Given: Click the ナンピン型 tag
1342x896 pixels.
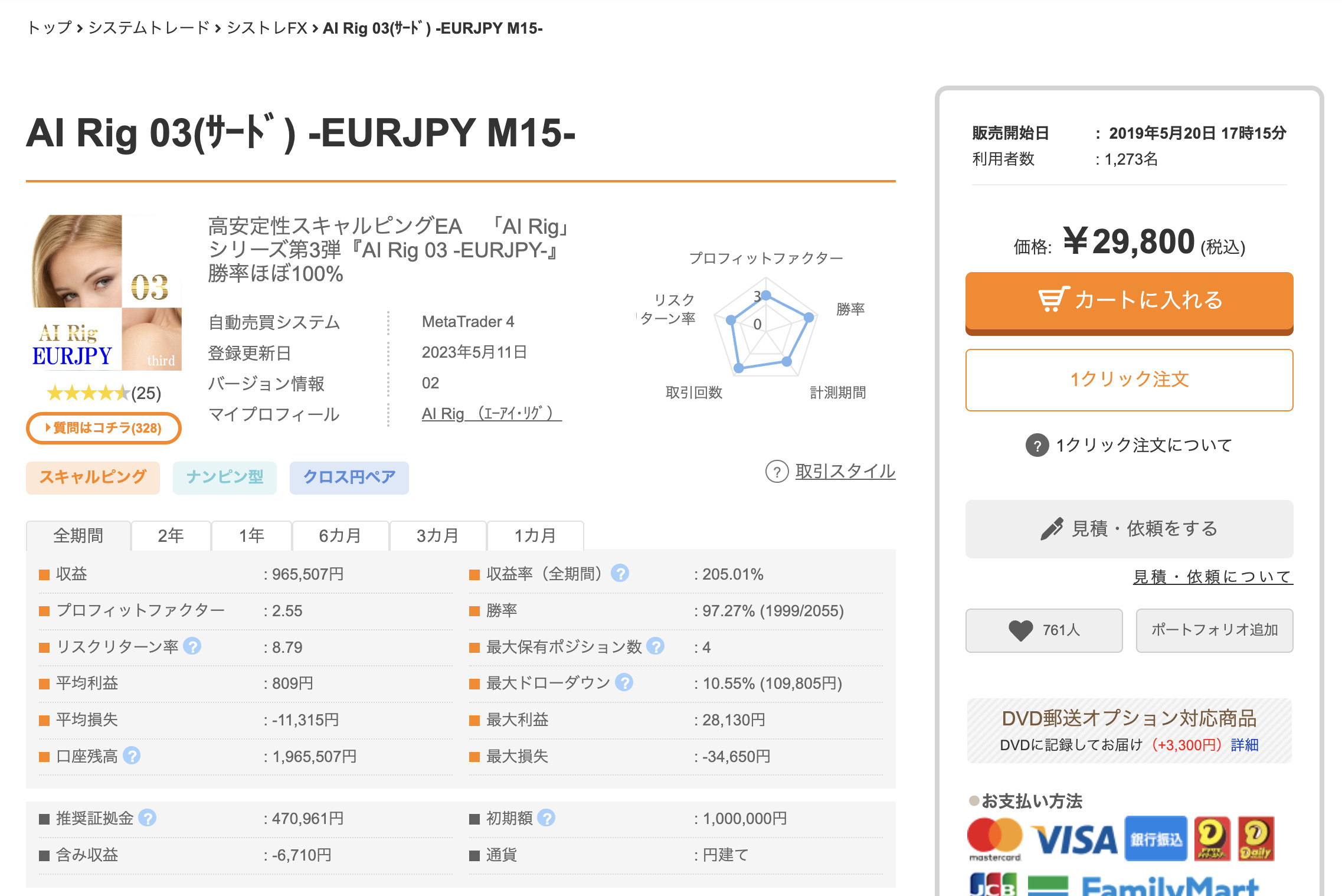Looking at the screenshot, I should coord(224,478).
